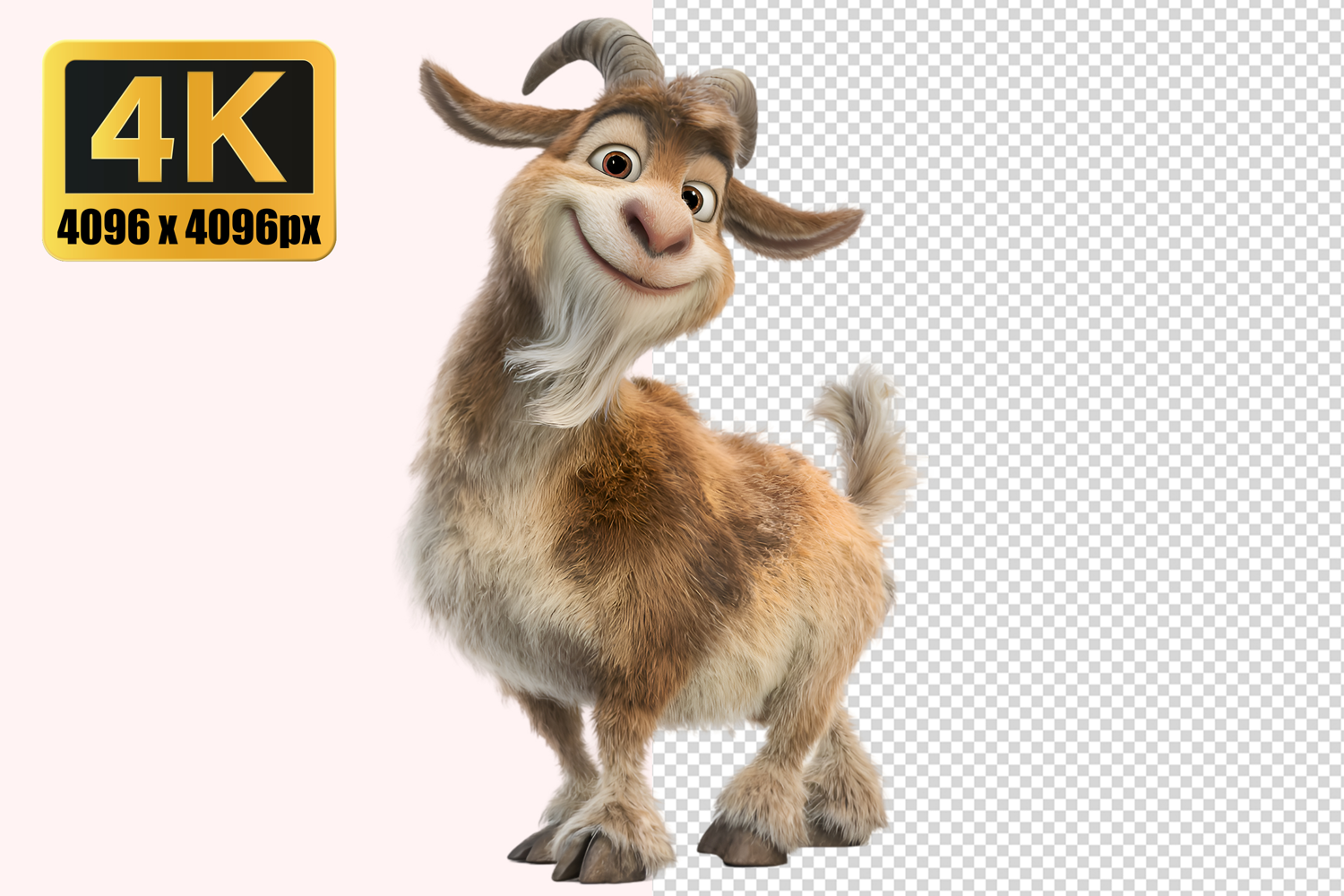Click the goat's eye nearest the badge
Screen dimensions: 1344x896
617,162
